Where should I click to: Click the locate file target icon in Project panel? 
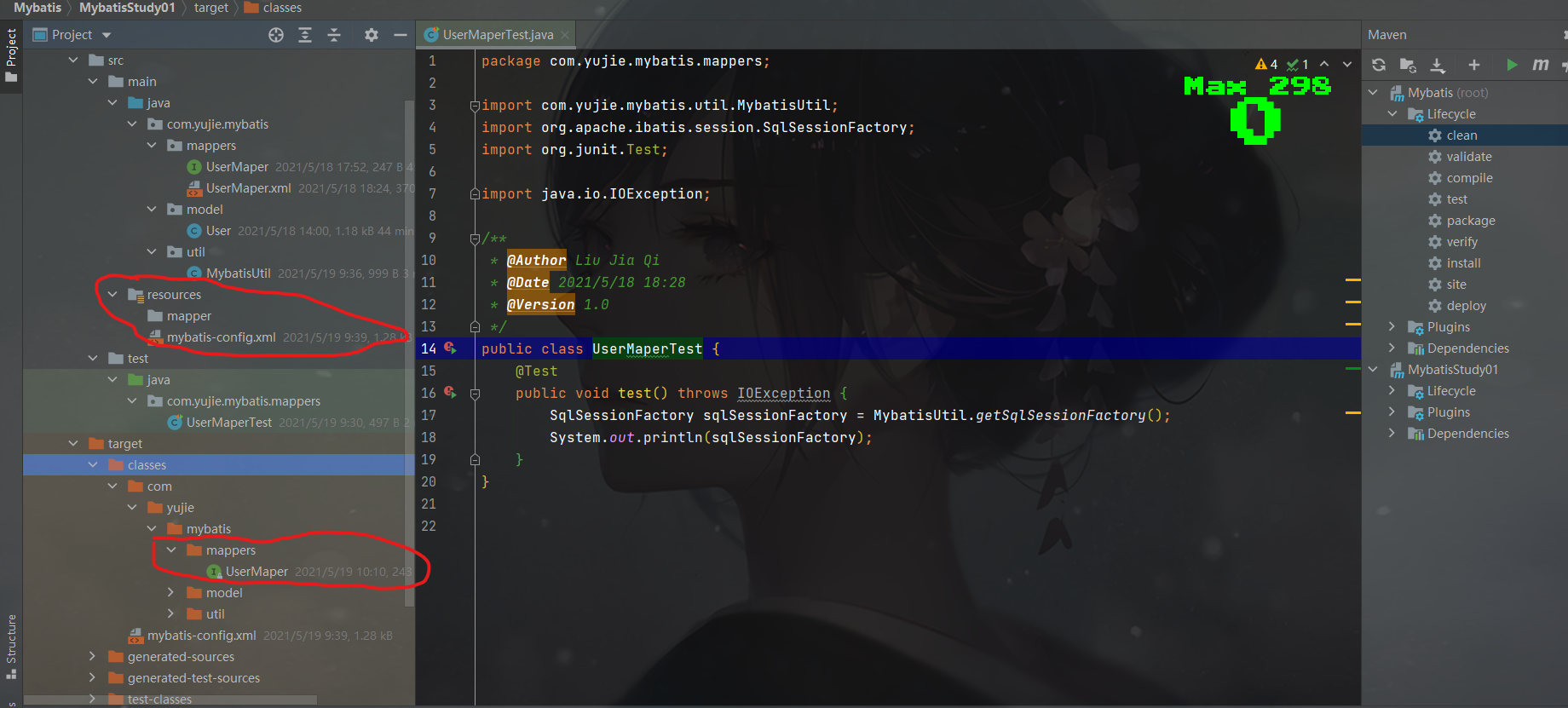click(x=276, y=35)
